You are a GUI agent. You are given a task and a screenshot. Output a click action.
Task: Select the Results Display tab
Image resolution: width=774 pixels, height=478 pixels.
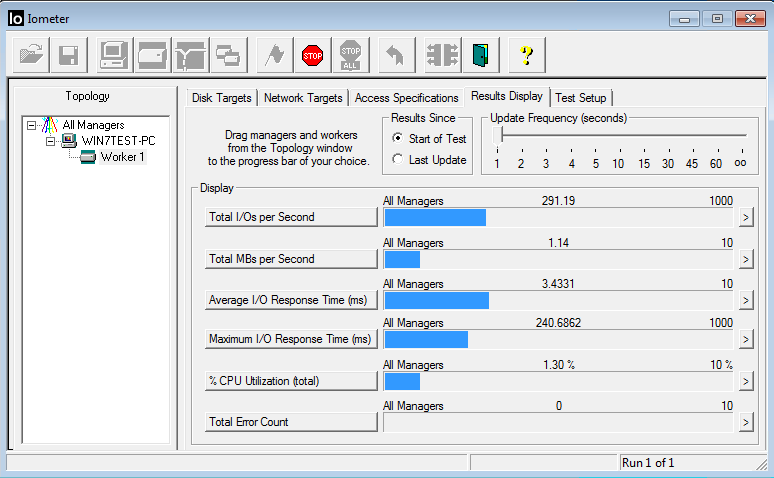click(506, 96)
